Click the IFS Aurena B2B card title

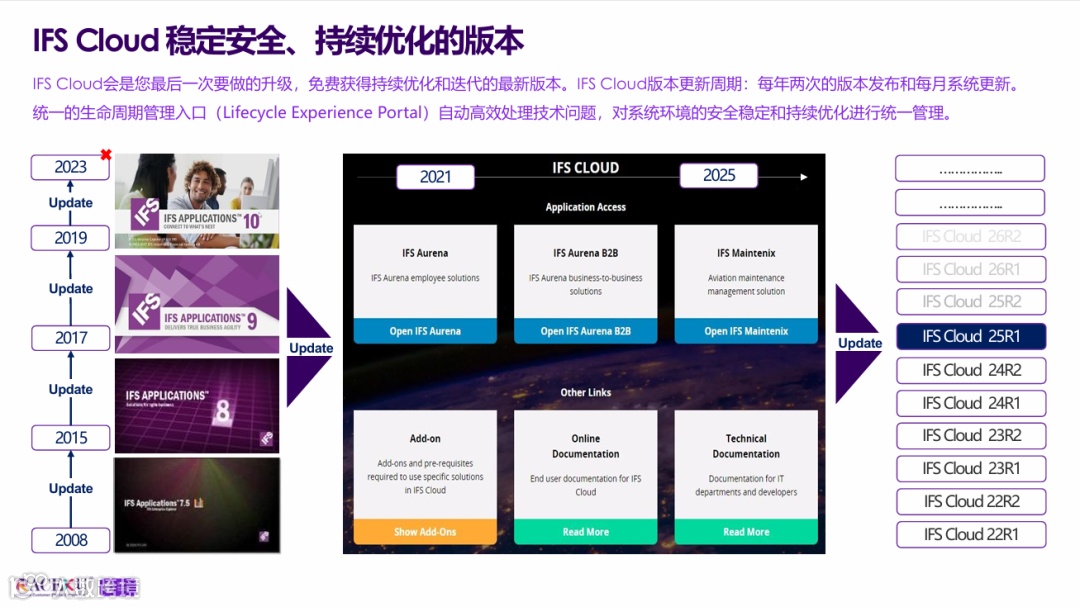(x=585, y=253)
